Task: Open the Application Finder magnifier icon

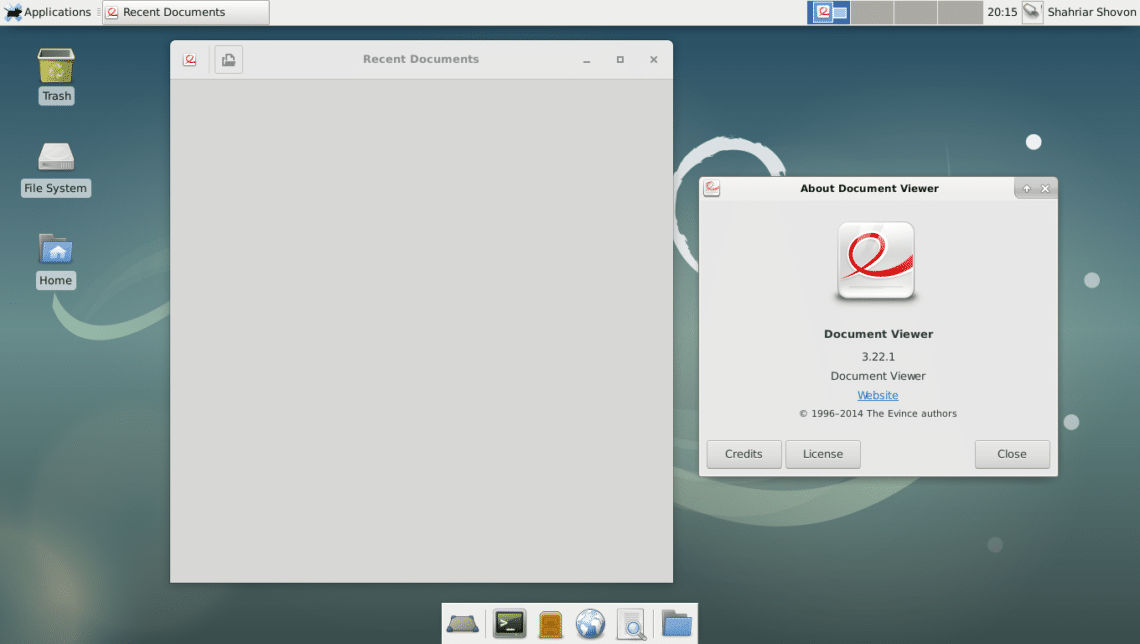Action: click(x=632, y=624)
